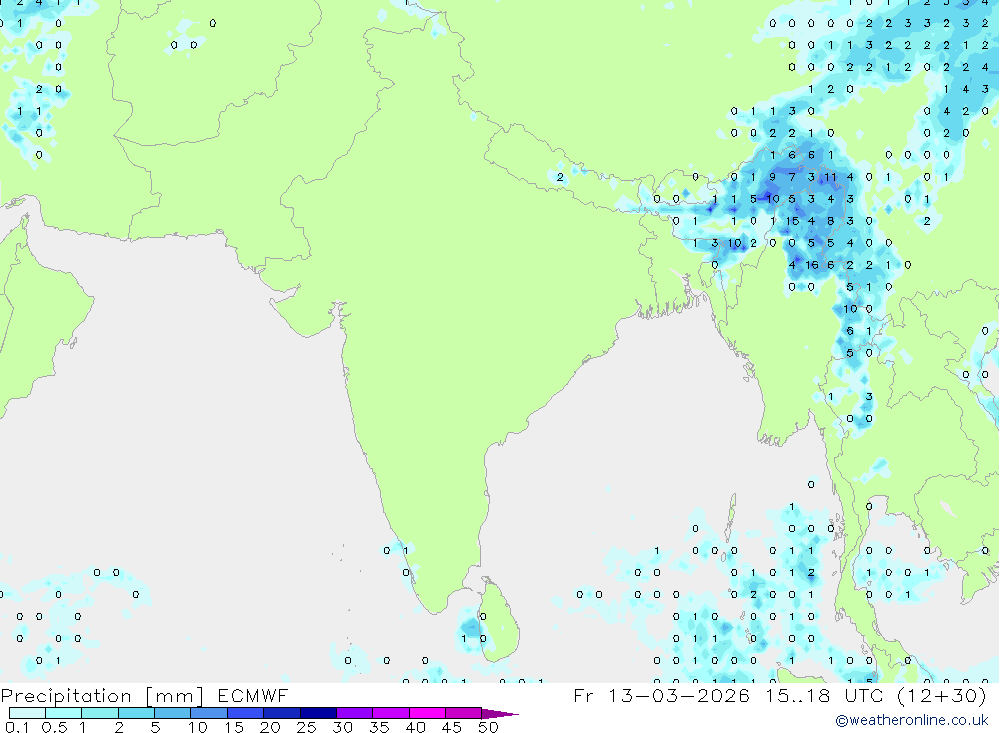Click the map precipitation value "11"
The height and width of the screenshot is (733, 1000).
pyautogui.click(x=830, y=177)
